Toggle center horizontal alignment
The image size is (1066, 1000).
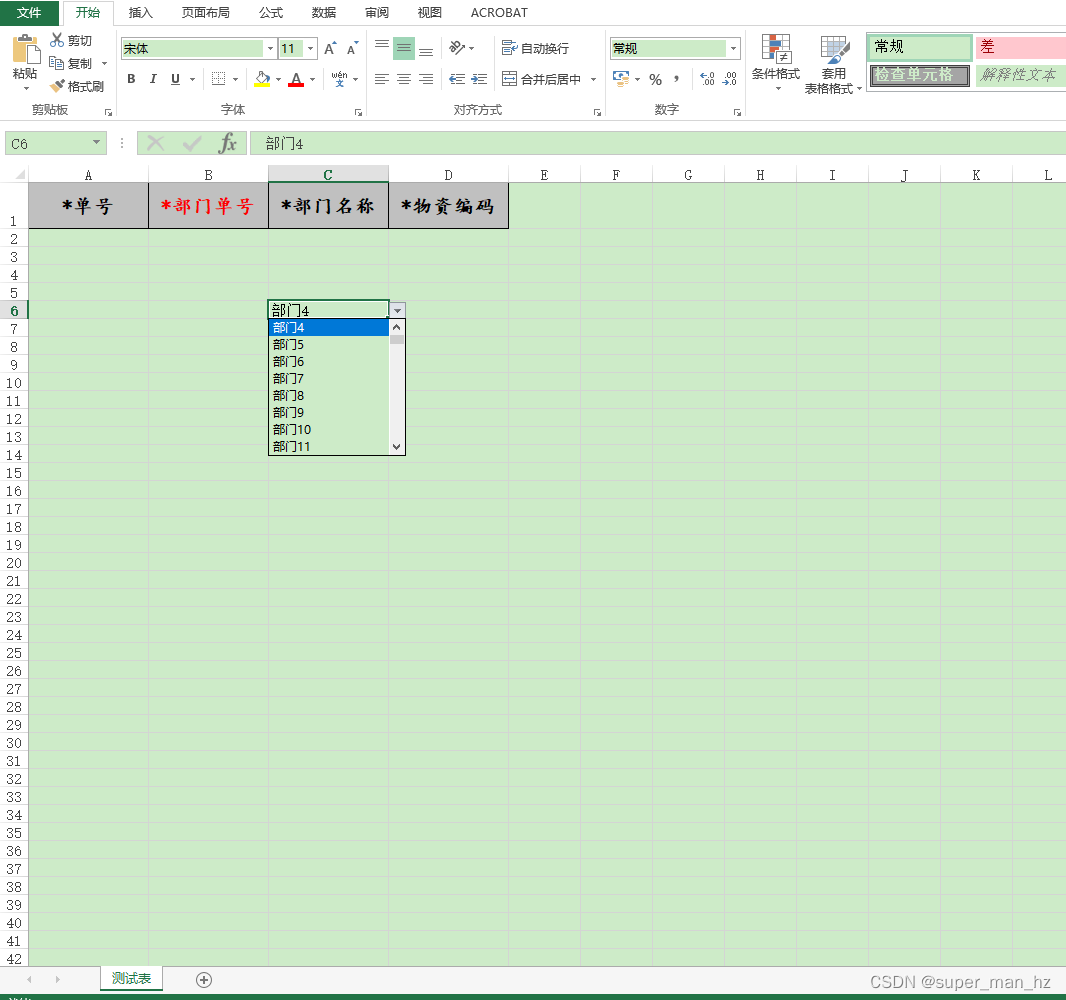(404, 79)
